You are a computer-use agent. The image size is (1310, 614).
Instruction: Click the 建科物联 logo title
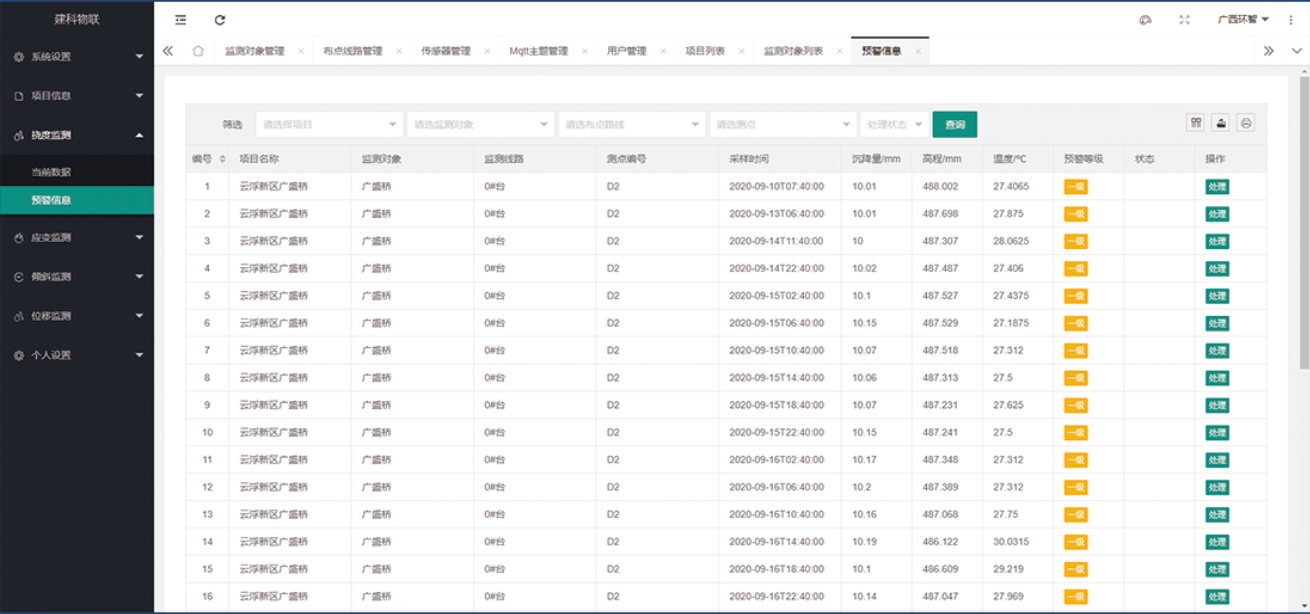77,19
